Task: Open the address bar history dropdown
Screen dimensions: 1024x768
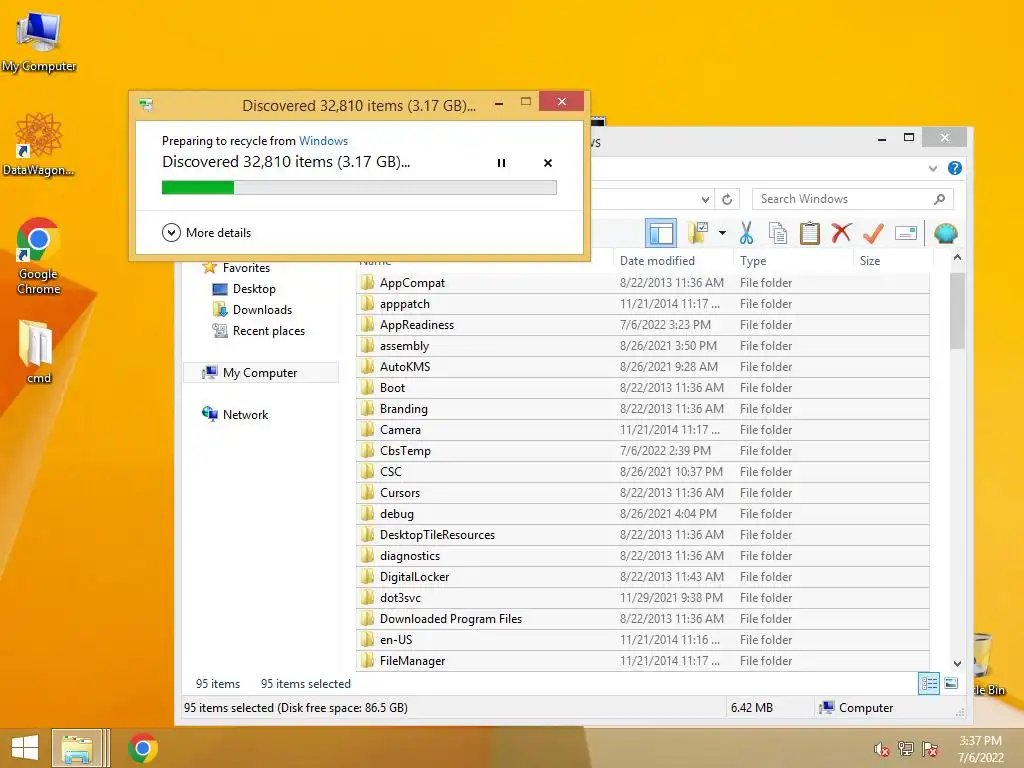Action: pos(705,199)
